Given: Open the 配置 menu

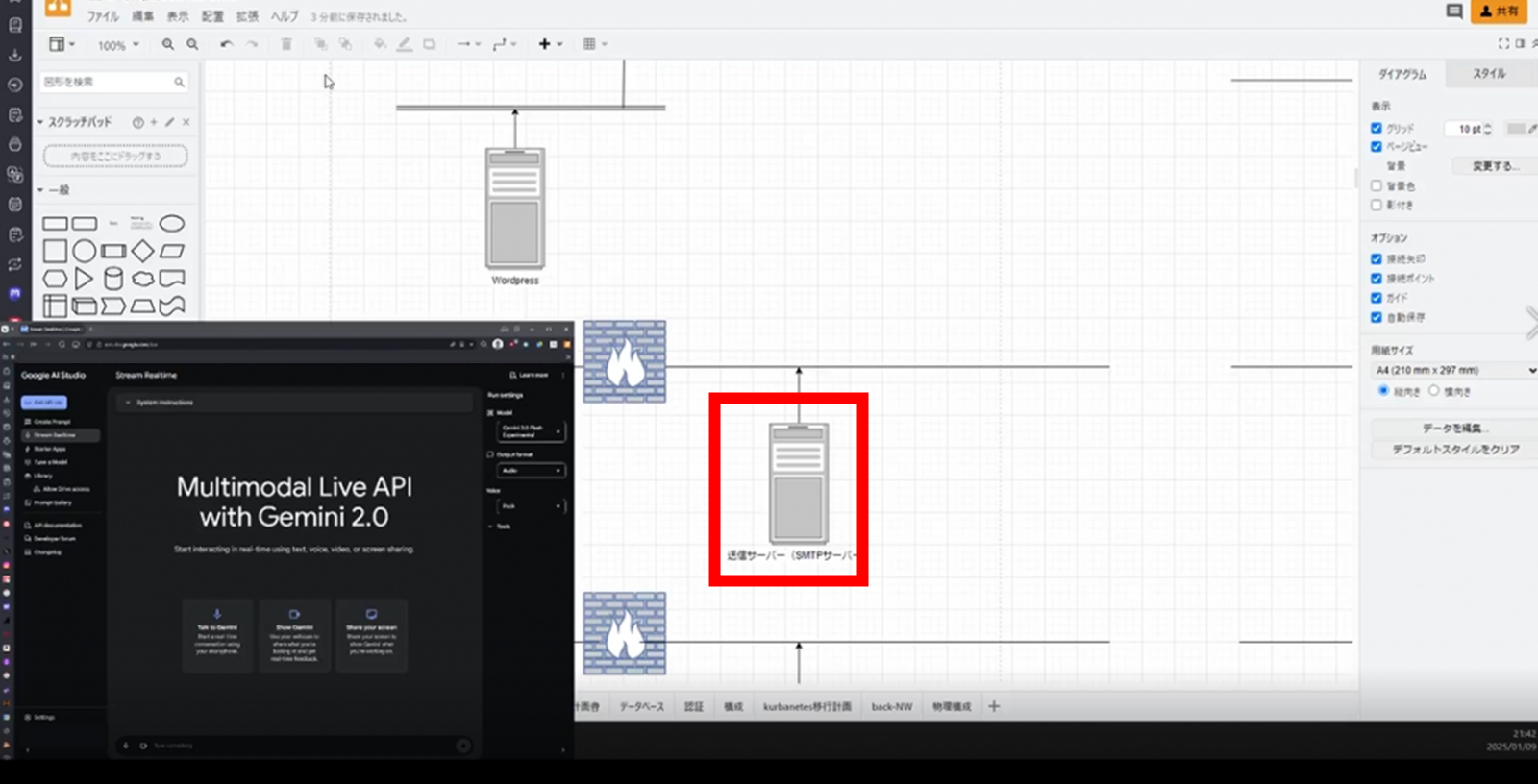Looking at the screenshot, I should point(212,16).
